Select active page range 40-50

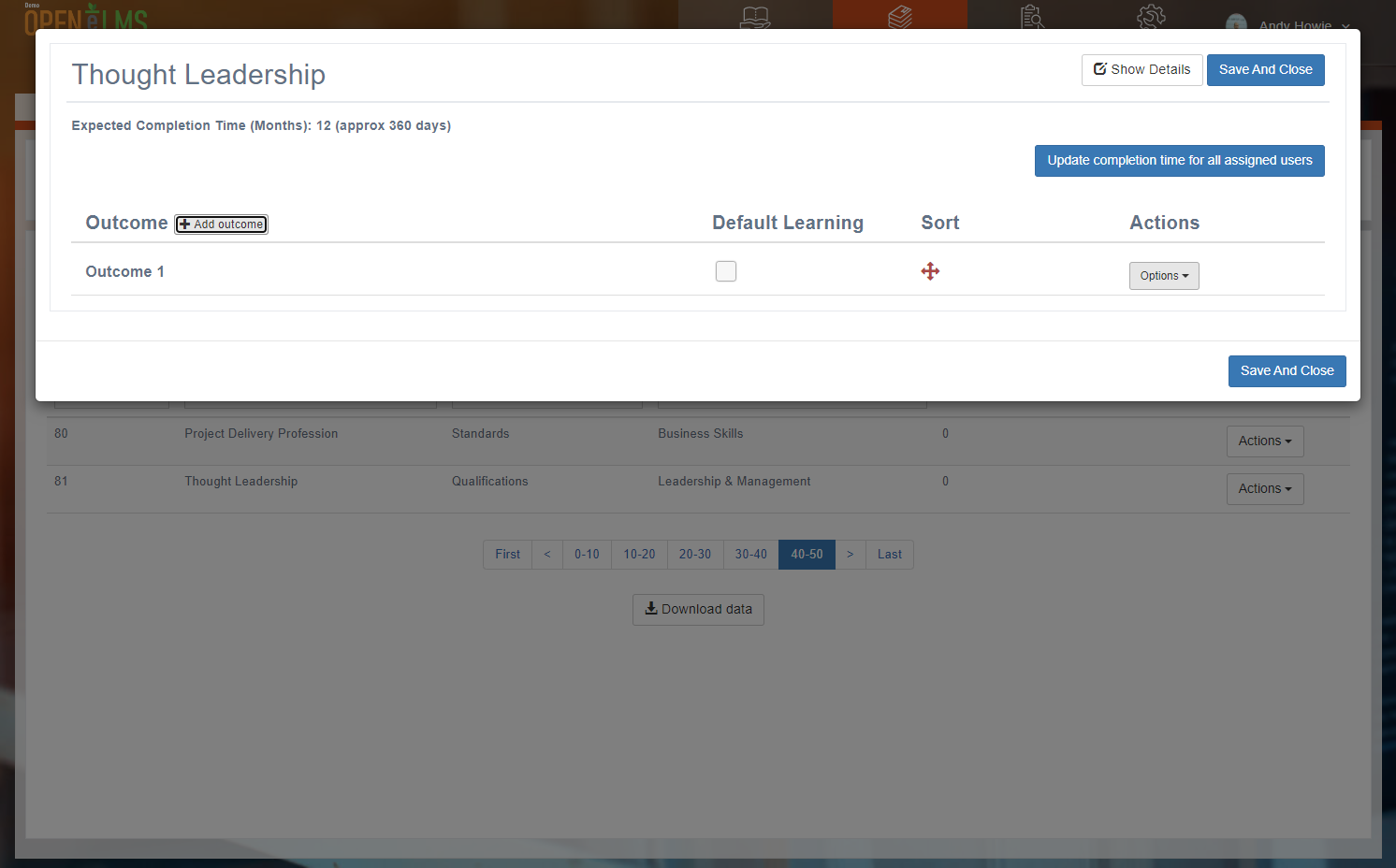pos(807,555)
